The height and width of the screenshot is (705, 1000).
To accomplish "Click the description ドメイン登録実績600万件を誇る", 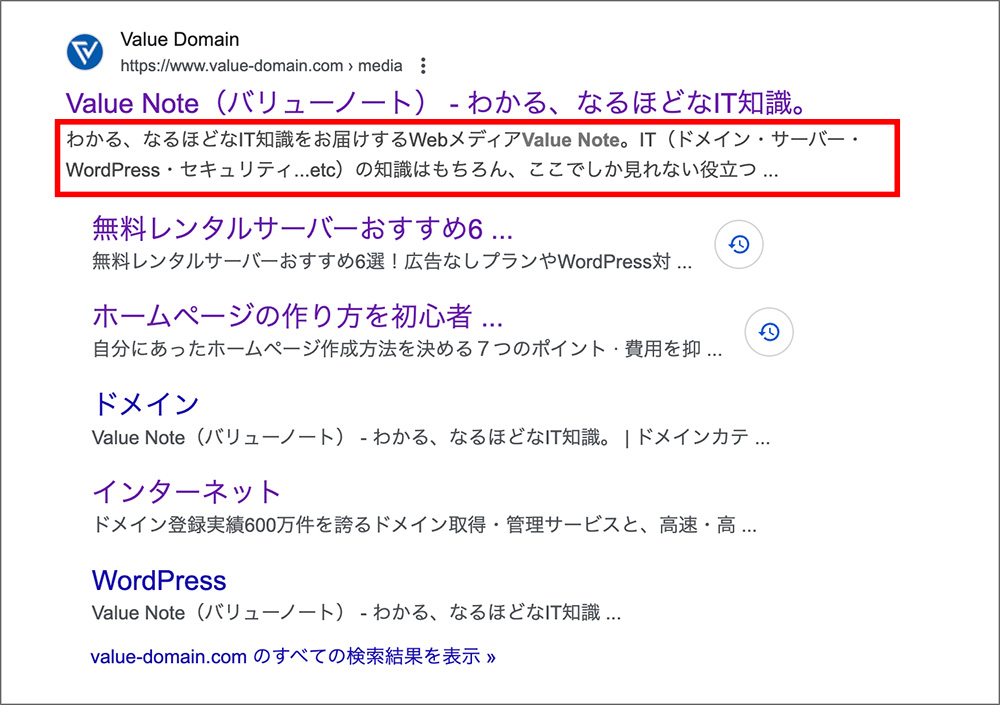I will [424, 525].
